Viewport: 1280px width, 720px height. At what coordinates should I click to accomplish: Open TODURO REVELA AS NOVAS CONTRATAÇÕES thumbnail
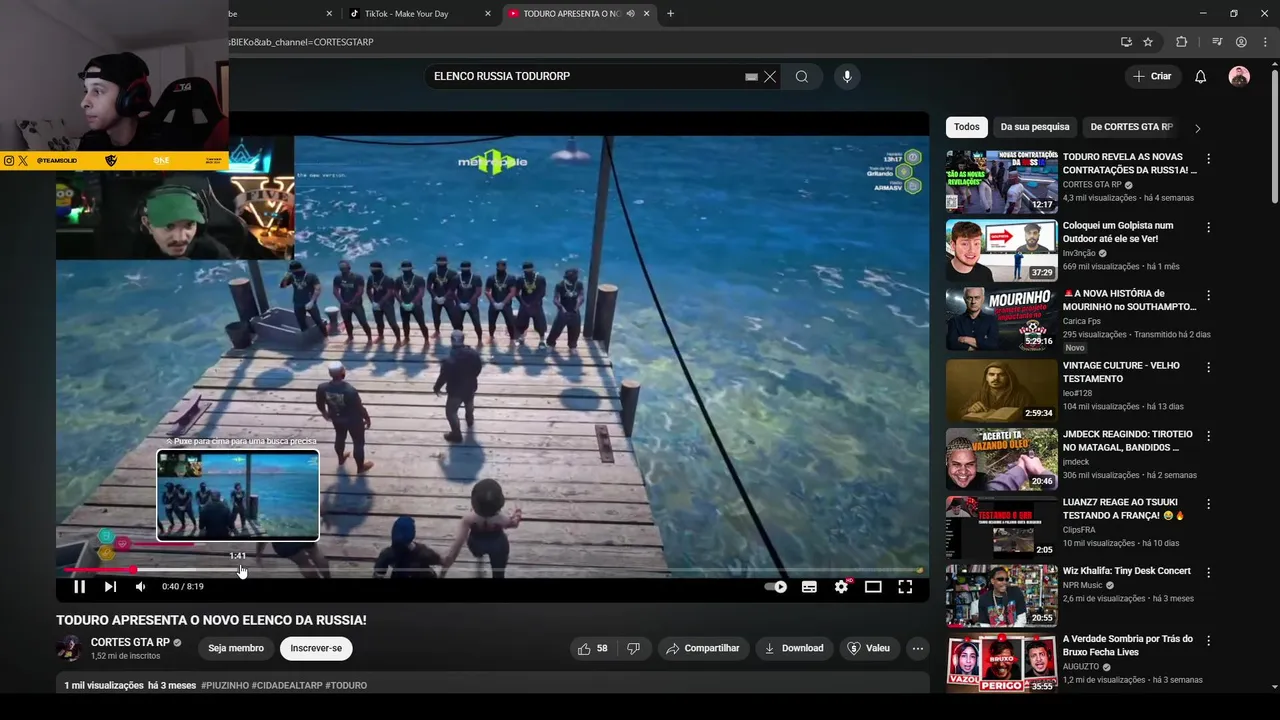click(1001, 182)
